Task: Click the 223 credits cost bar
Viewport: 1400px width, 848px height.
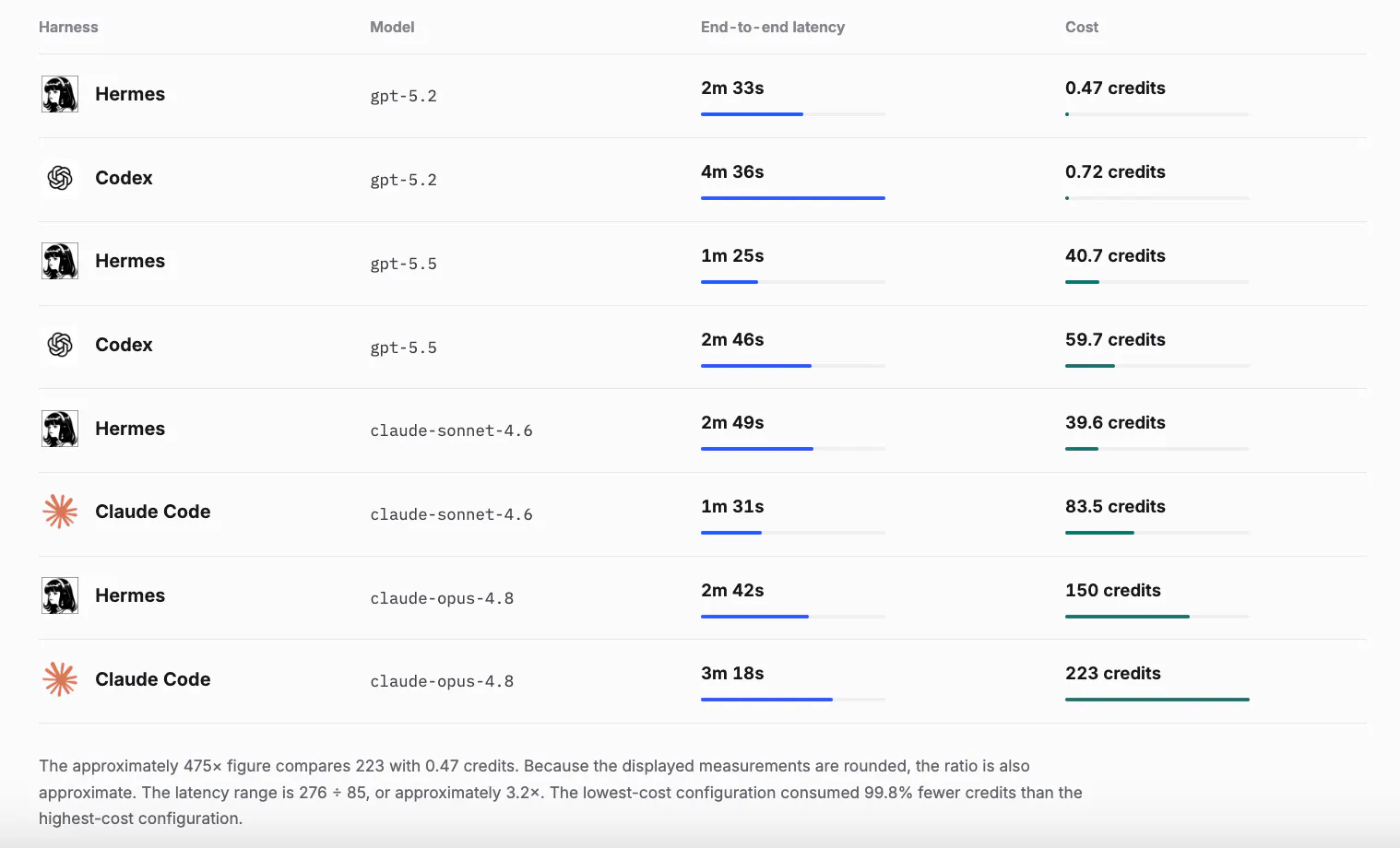Action: coord(1157,700)
